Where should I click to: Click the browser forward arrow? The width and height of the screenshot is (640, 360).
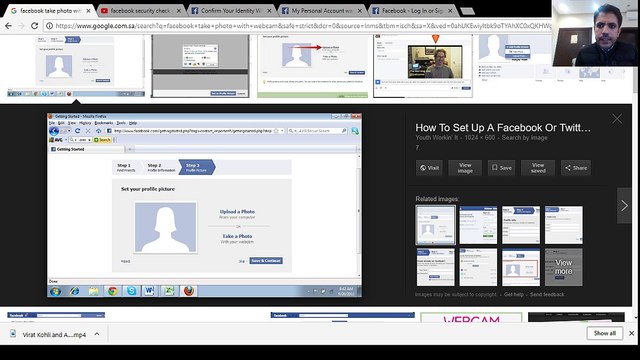click(x=21, y=26)
